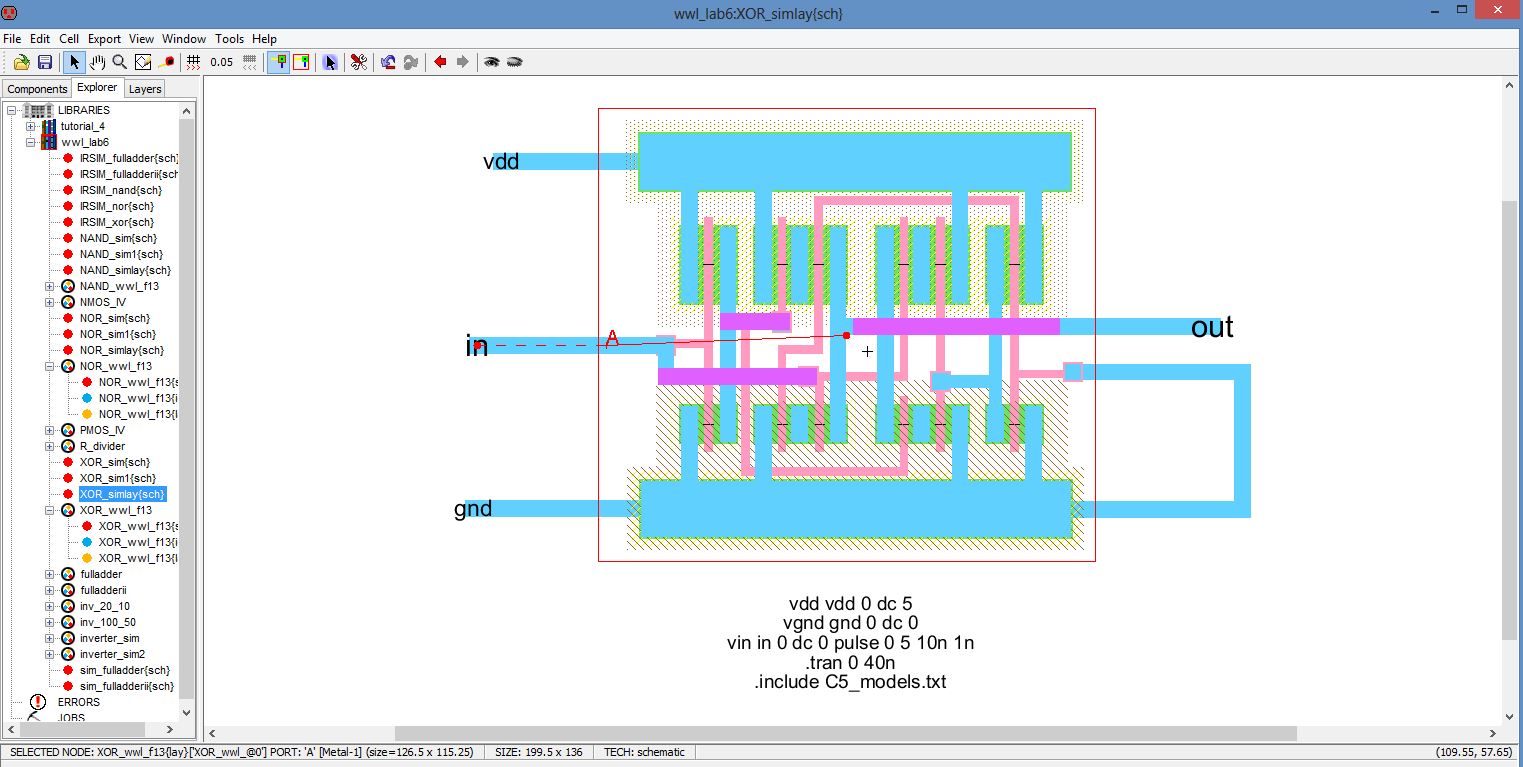Toggle the Click/Select/Move arrow tool
1523x767 pixels.
(75, 62)
